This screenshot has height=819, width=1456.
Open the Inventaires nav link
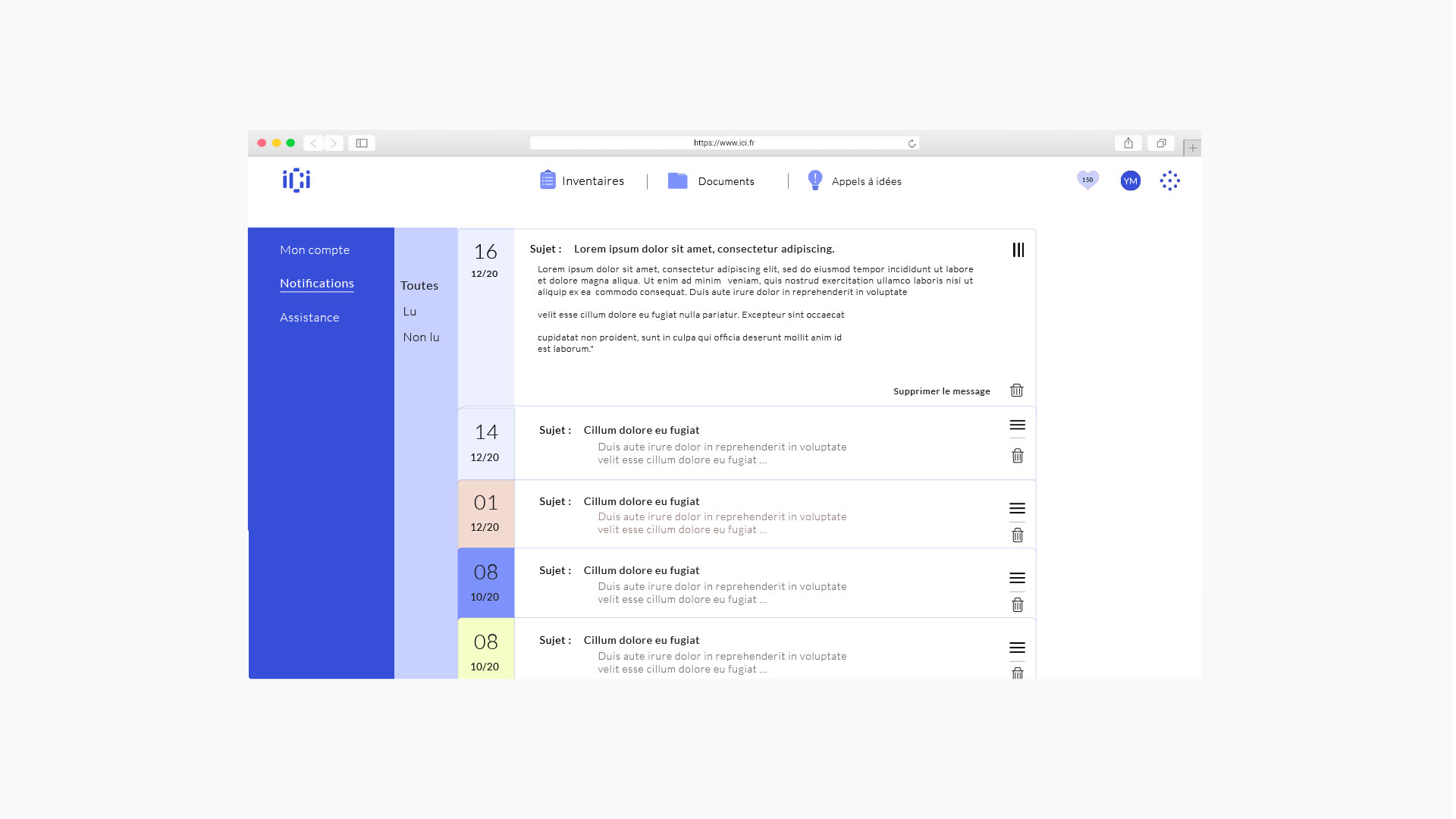[x=593, y=181]
